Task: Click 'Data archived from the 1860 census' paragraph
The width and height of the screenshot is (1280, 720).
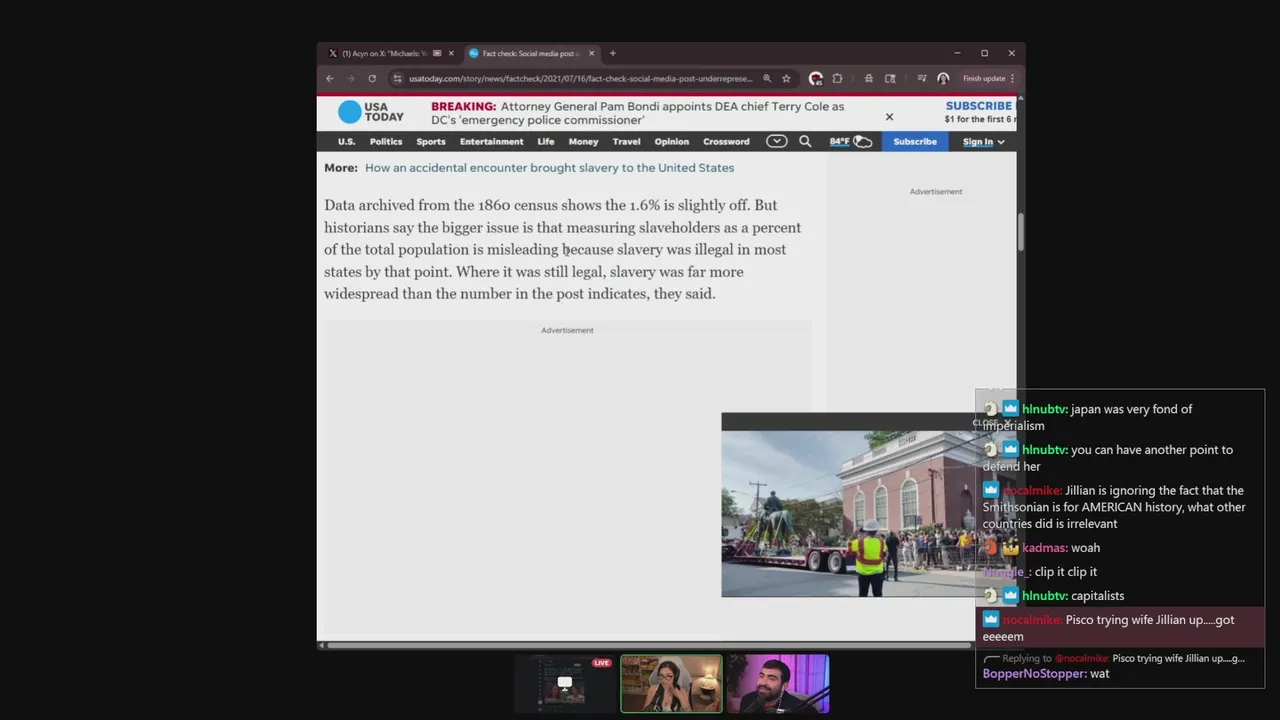Action: pyautogui.click(x=563, y=249)
